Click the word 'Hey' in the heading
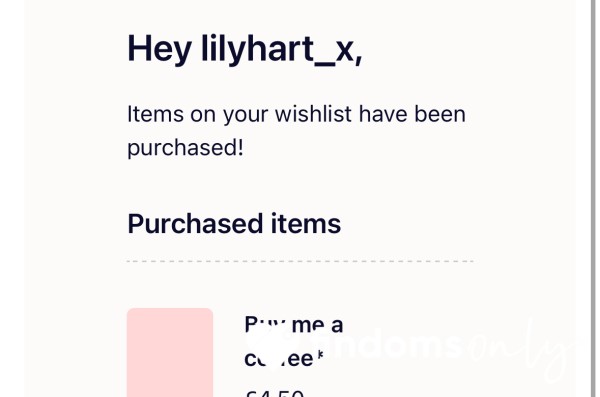 pos(159,50)
